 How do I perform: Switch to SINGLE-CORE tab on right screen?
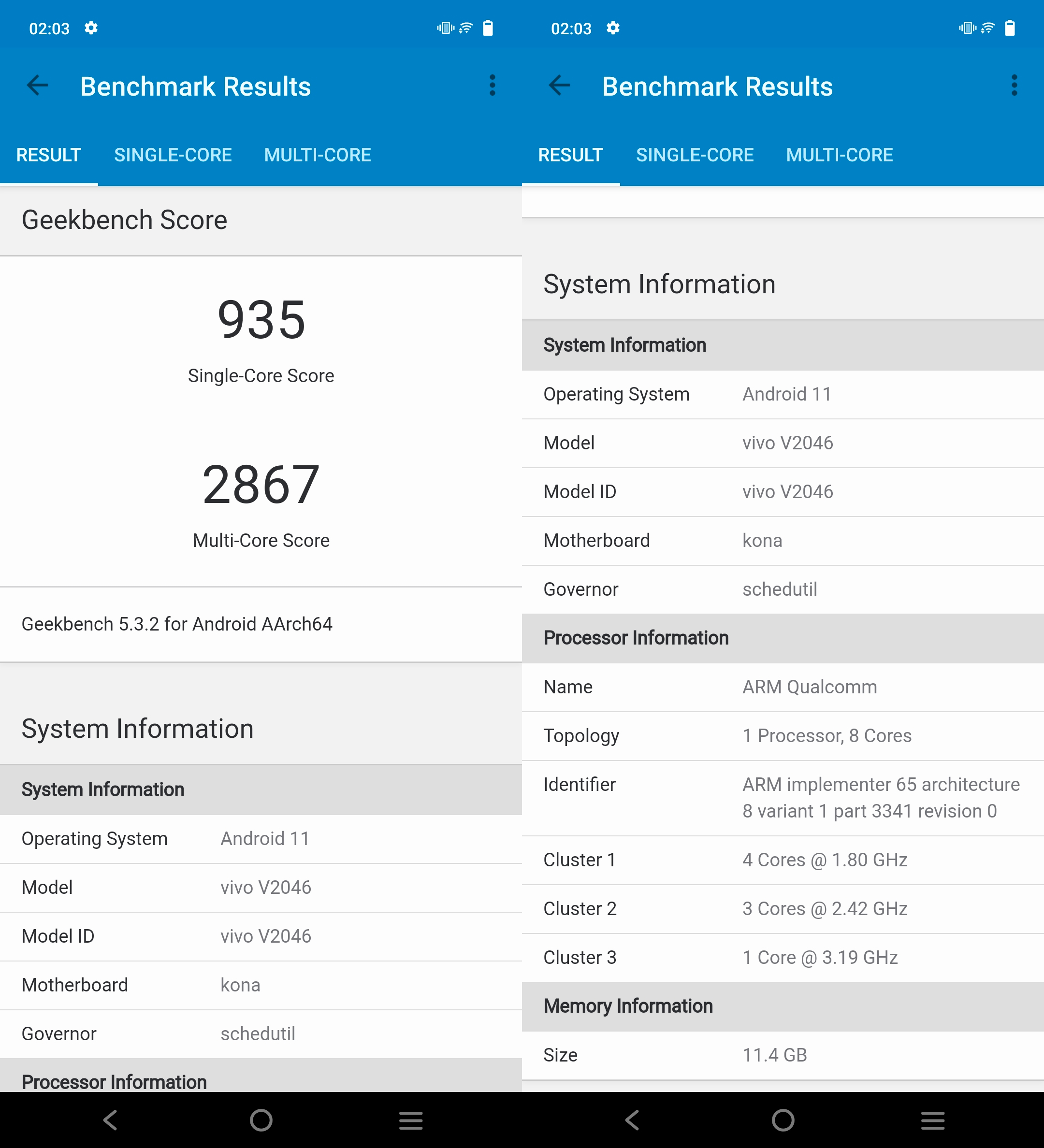(x=695, y=155)
